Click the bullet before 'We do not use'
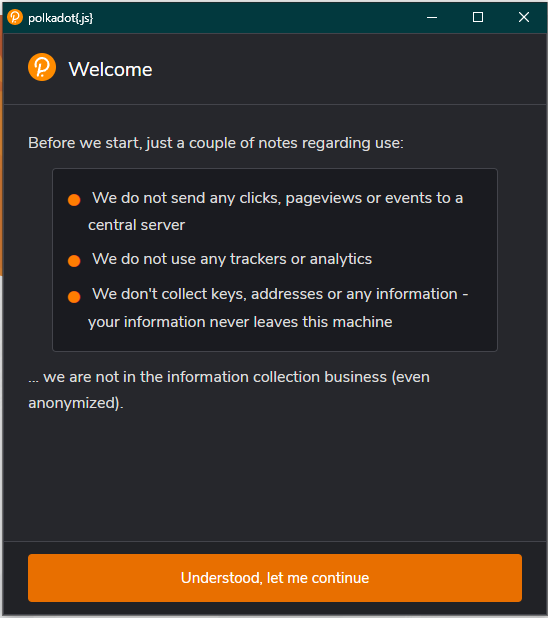The height and width of the screenshot is (618, 548). pyautogui.click(x=74, y=261)
